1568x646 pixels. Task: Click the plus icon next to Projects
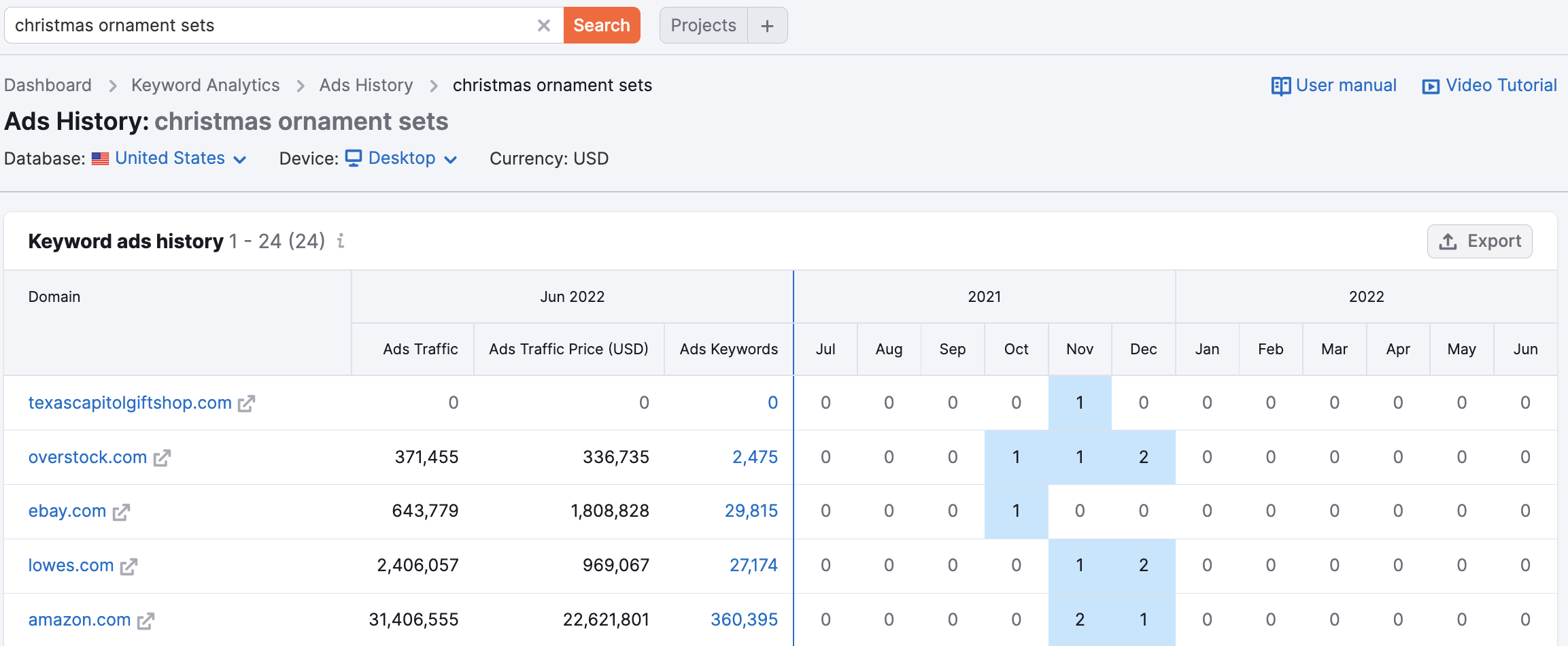point(767,26)
